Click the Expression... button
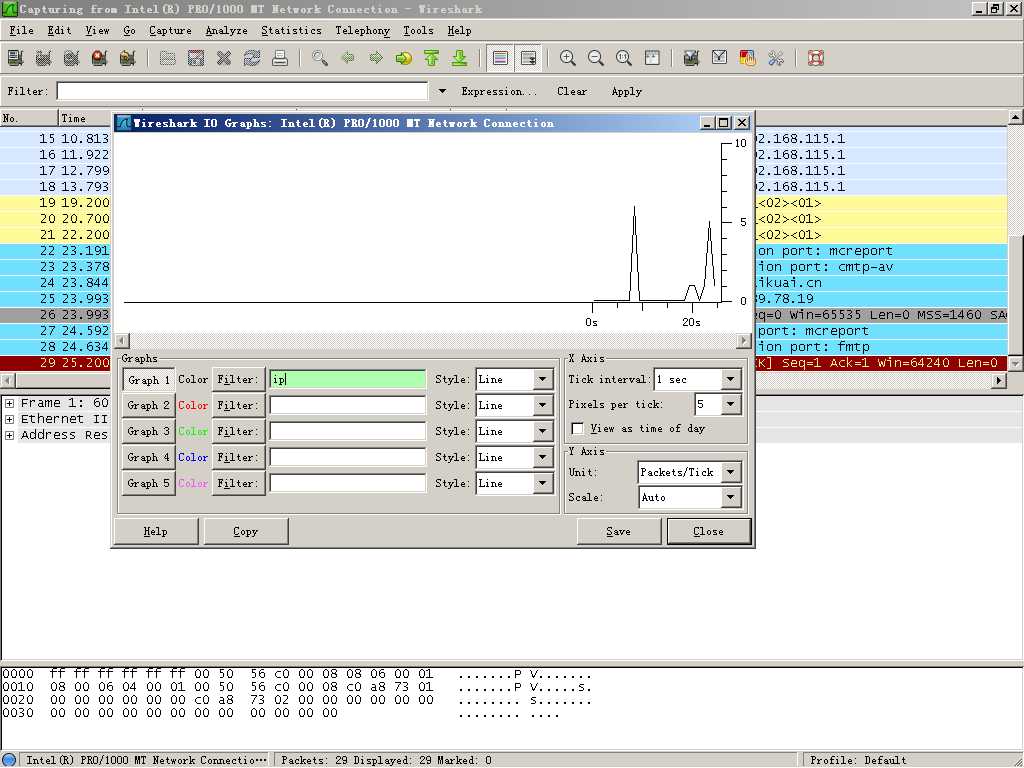This screenshot has height=768, width=1024. [x=499, y=91]
